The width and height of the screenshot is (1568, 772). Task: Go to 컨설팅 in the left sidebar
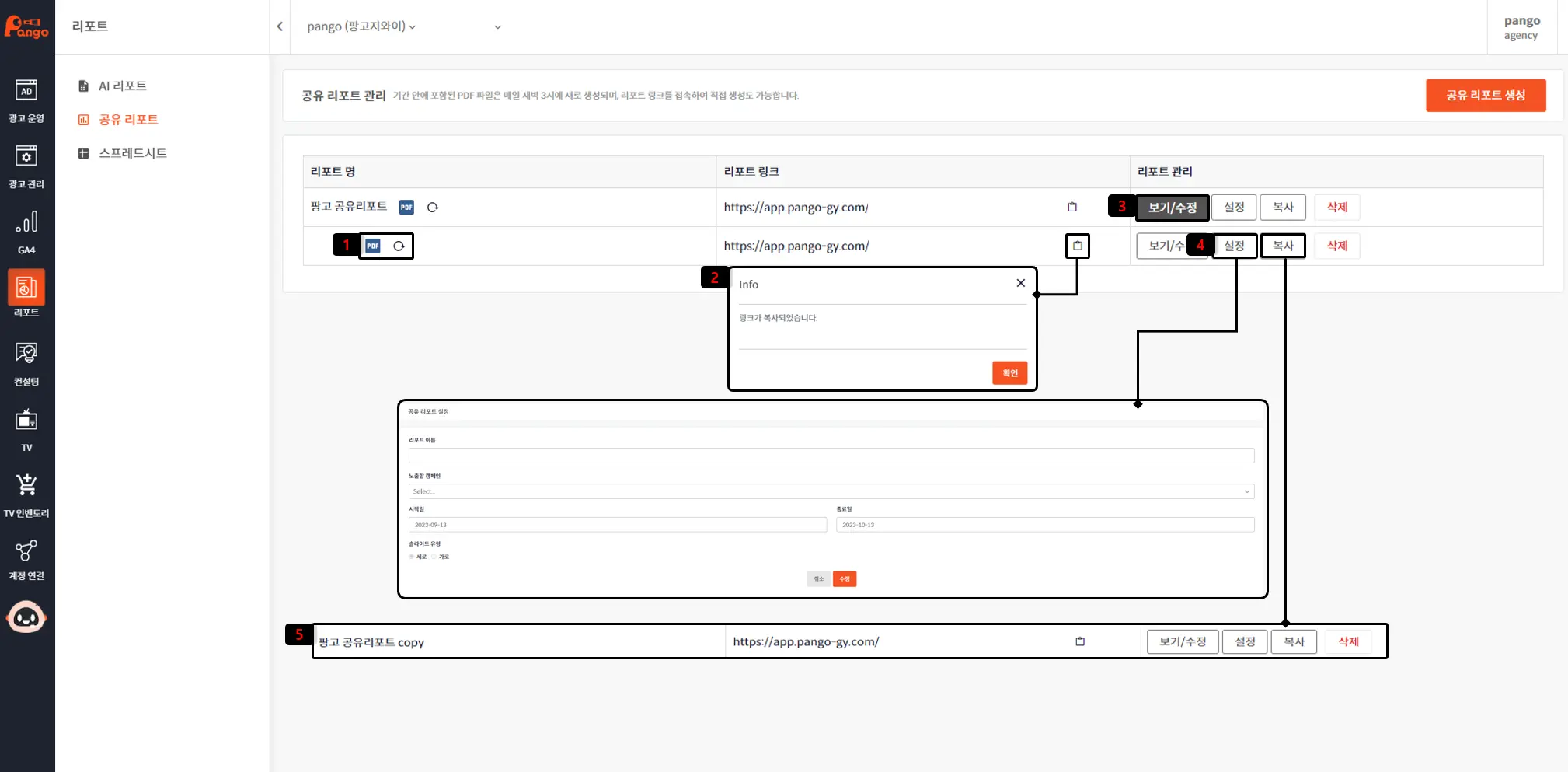tap(26, 363)
